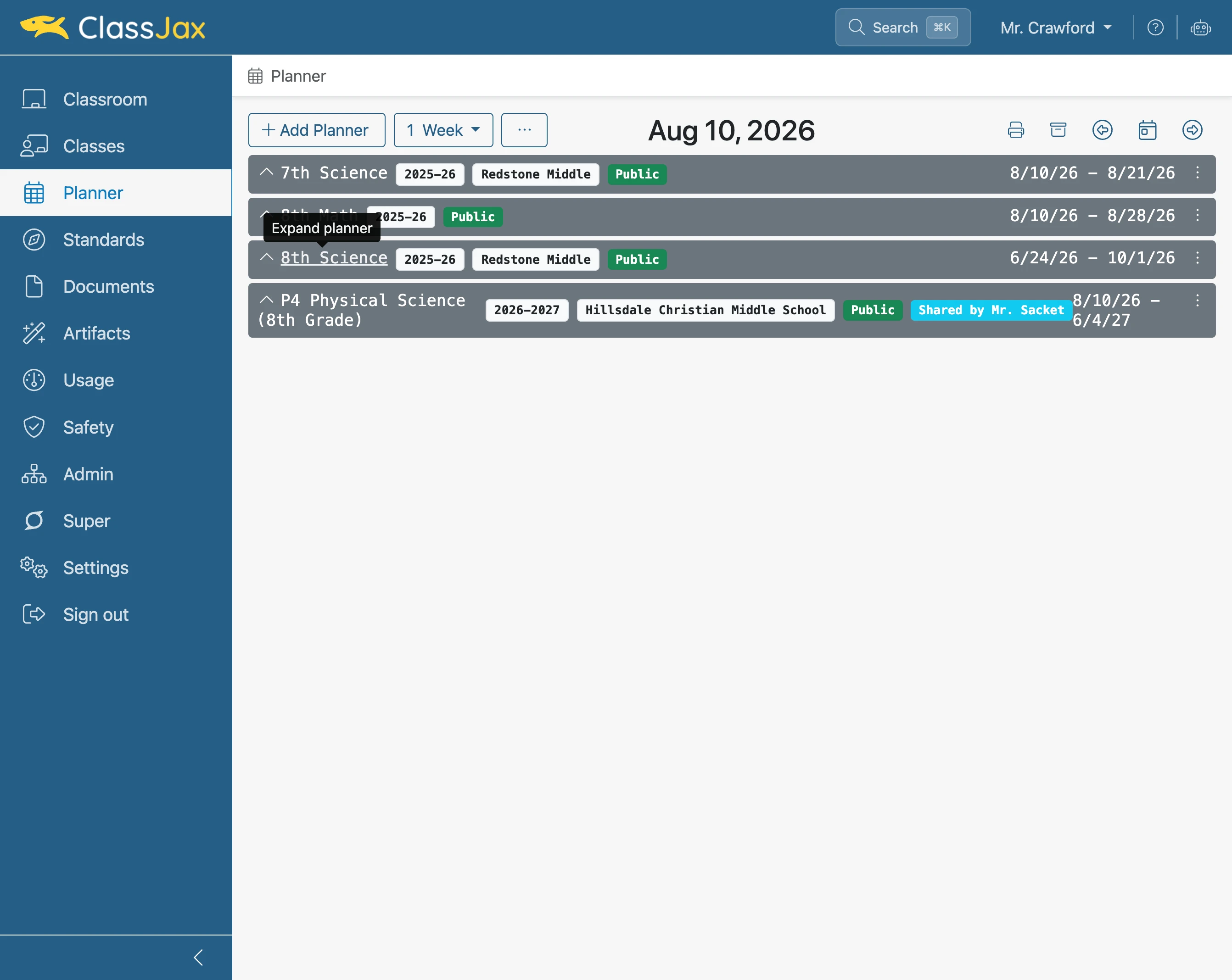
Task: Go to Classes in the sidebar
Action: [116, 145]
